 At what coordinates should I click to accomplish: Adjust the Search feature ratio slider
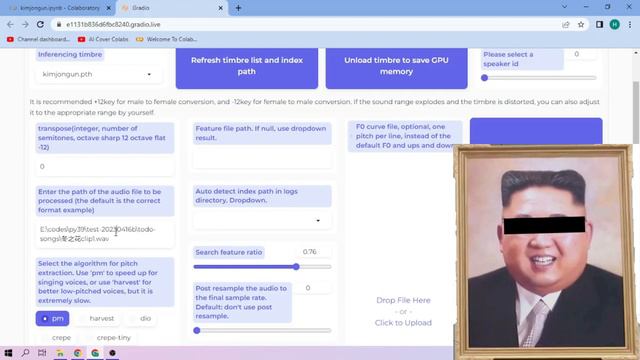click(x=262, y=267)
